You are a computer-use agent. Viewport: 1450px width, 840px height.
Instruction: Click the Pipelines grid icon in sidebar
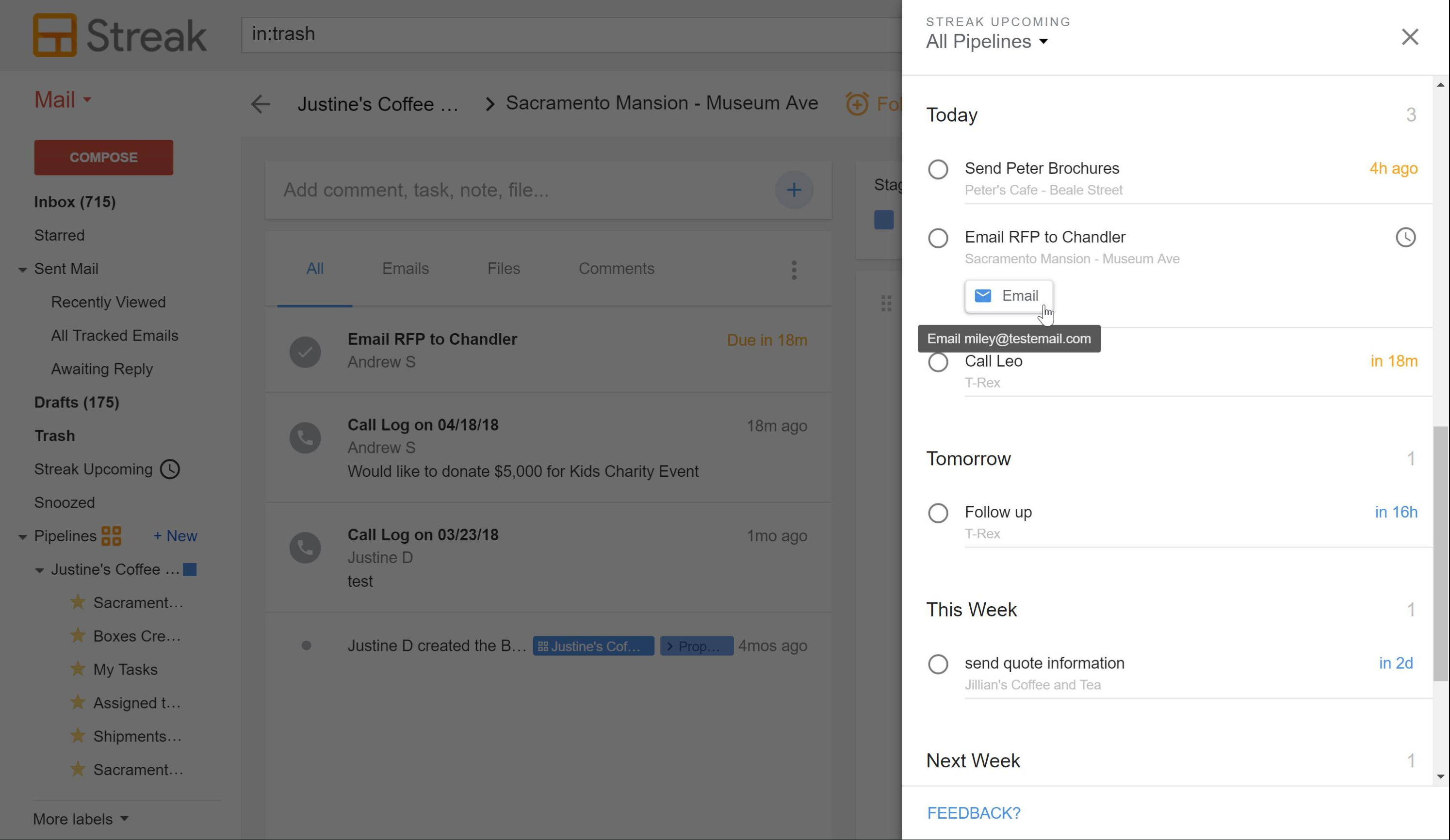click(x=111, y=535)
